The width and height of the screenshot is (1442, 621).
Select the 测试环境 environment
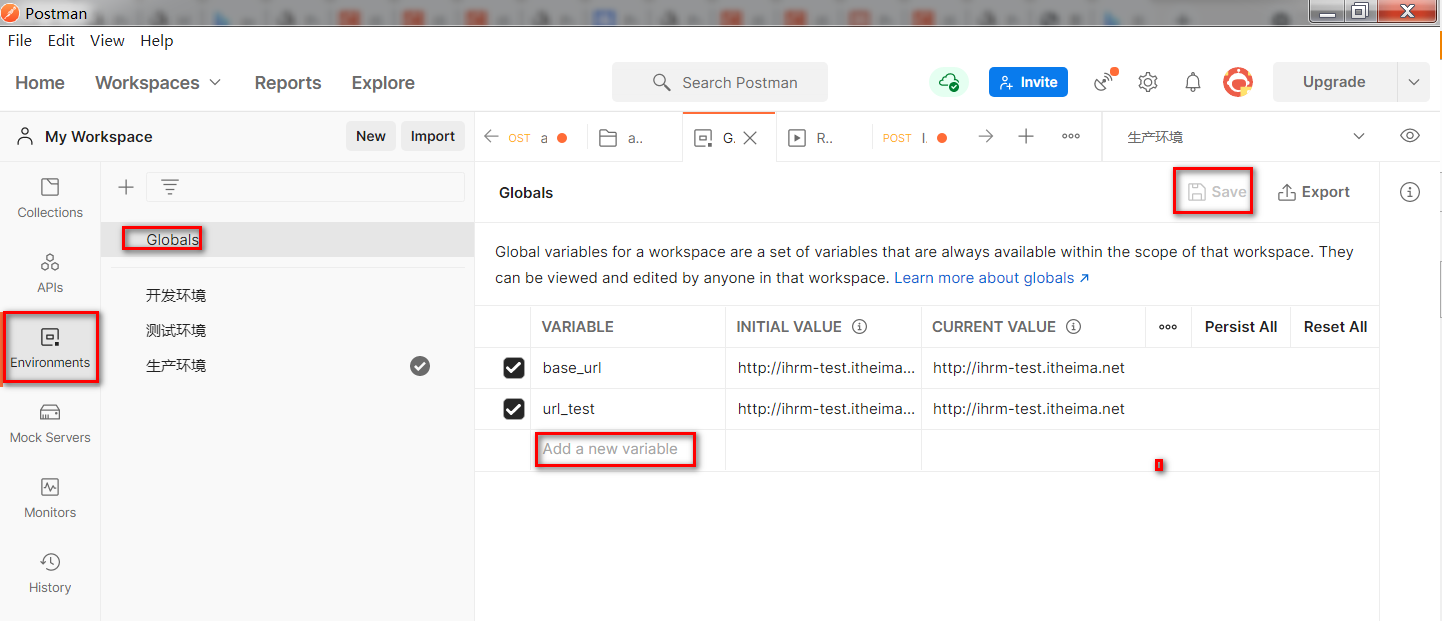287,331
